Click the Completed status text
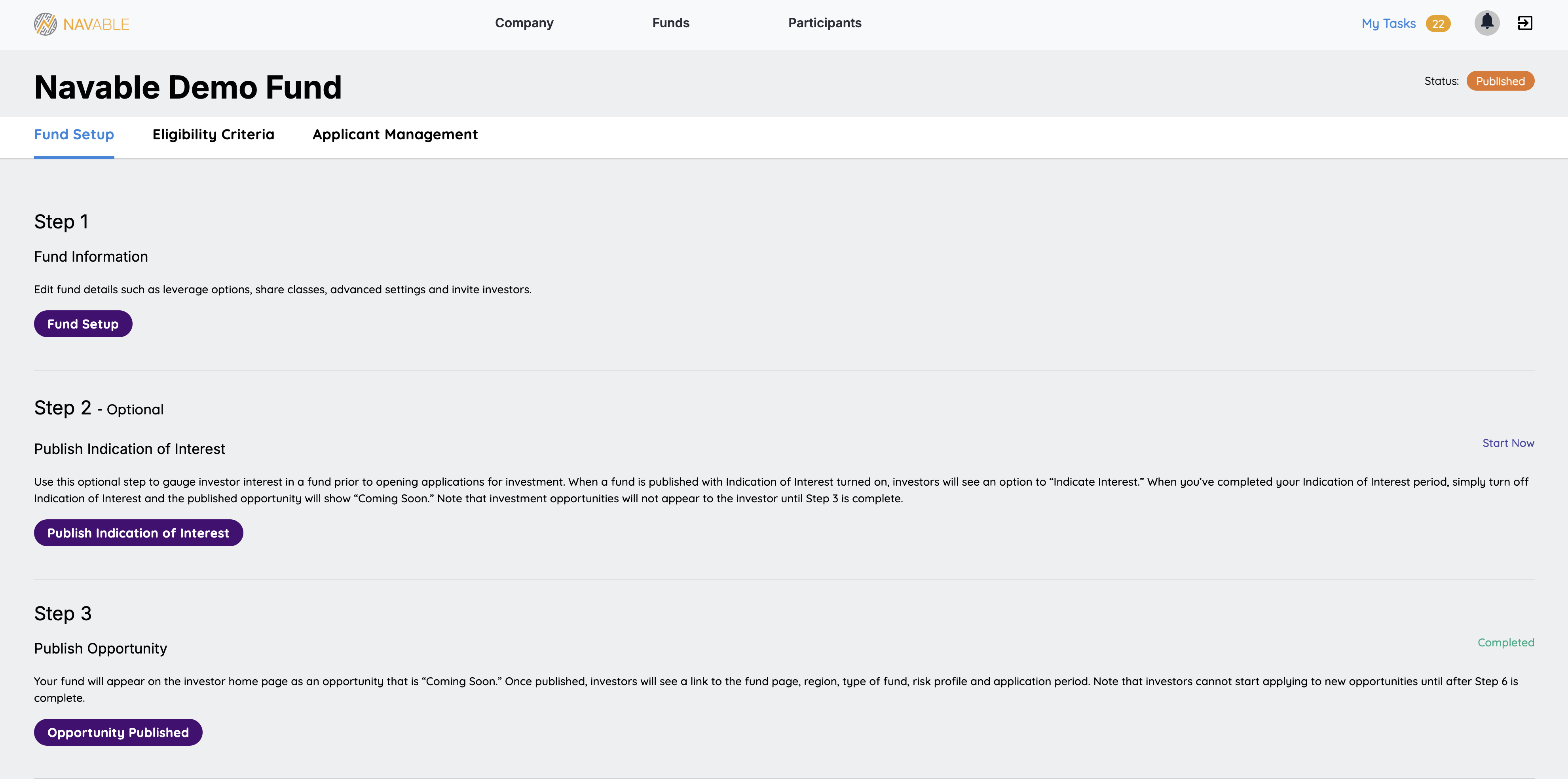Viewport: 1568px width, 779px height. pyautogui.click(x=1505, y=643)
